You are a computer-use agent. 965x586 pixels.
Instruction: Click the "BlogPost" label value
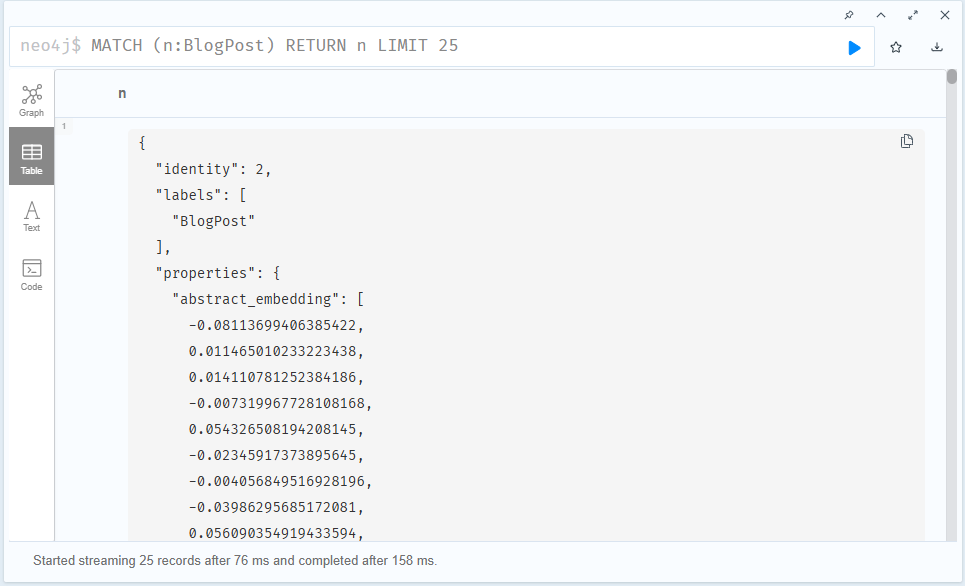[213, 221]
